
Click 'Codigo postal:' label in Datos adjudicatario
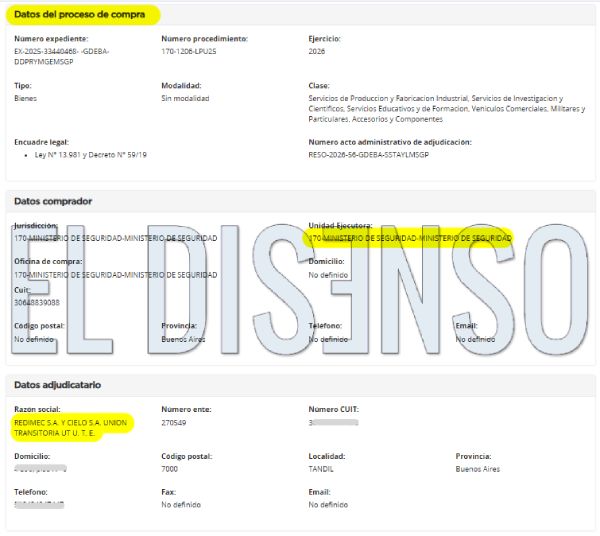[186, 456]
